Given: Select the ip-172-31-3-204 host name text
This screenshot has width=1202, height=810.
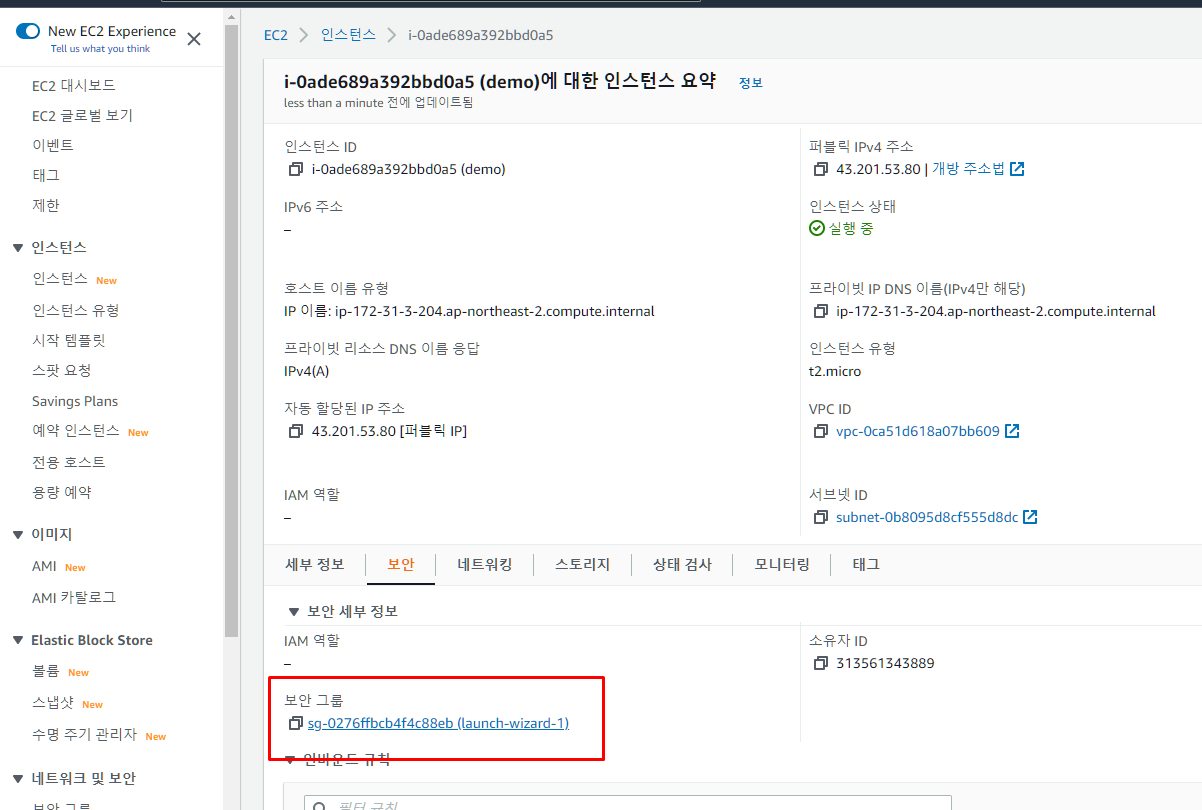Looking at the screenshot, I should [x=495, y=311].
